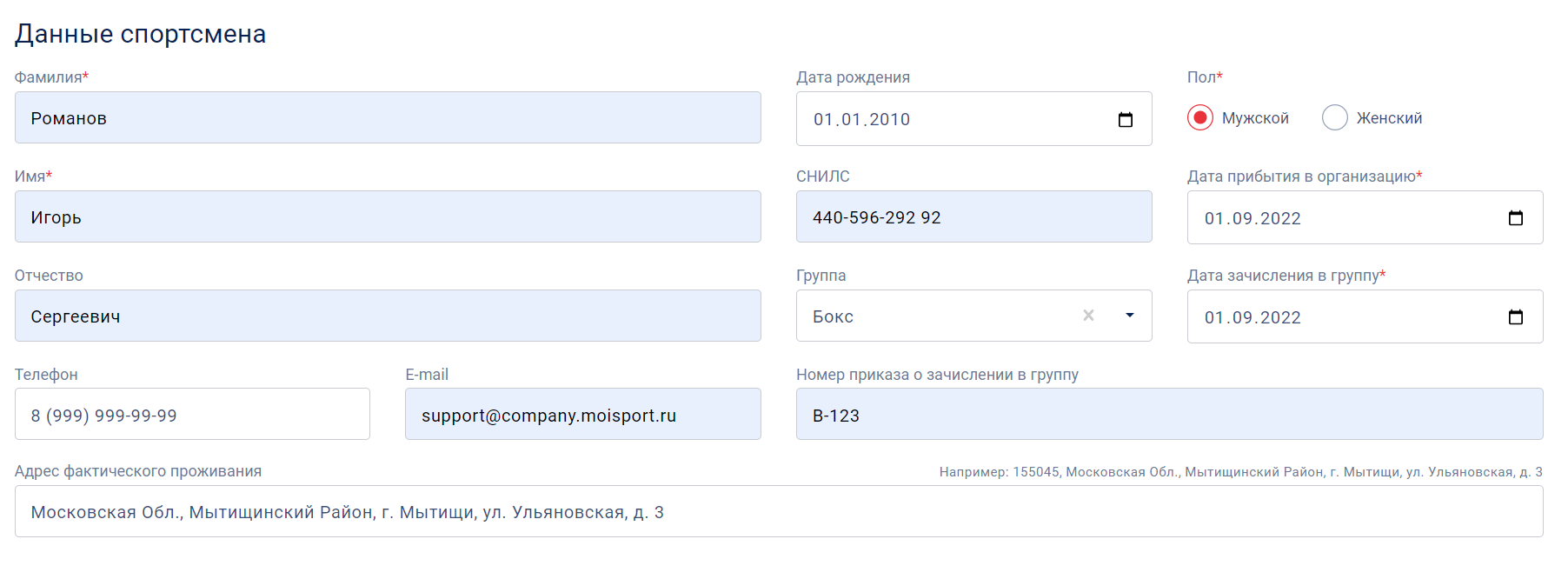1568x579 pixels.
Task: Click the actual residence address field
Action: click(x=779, y=511)
